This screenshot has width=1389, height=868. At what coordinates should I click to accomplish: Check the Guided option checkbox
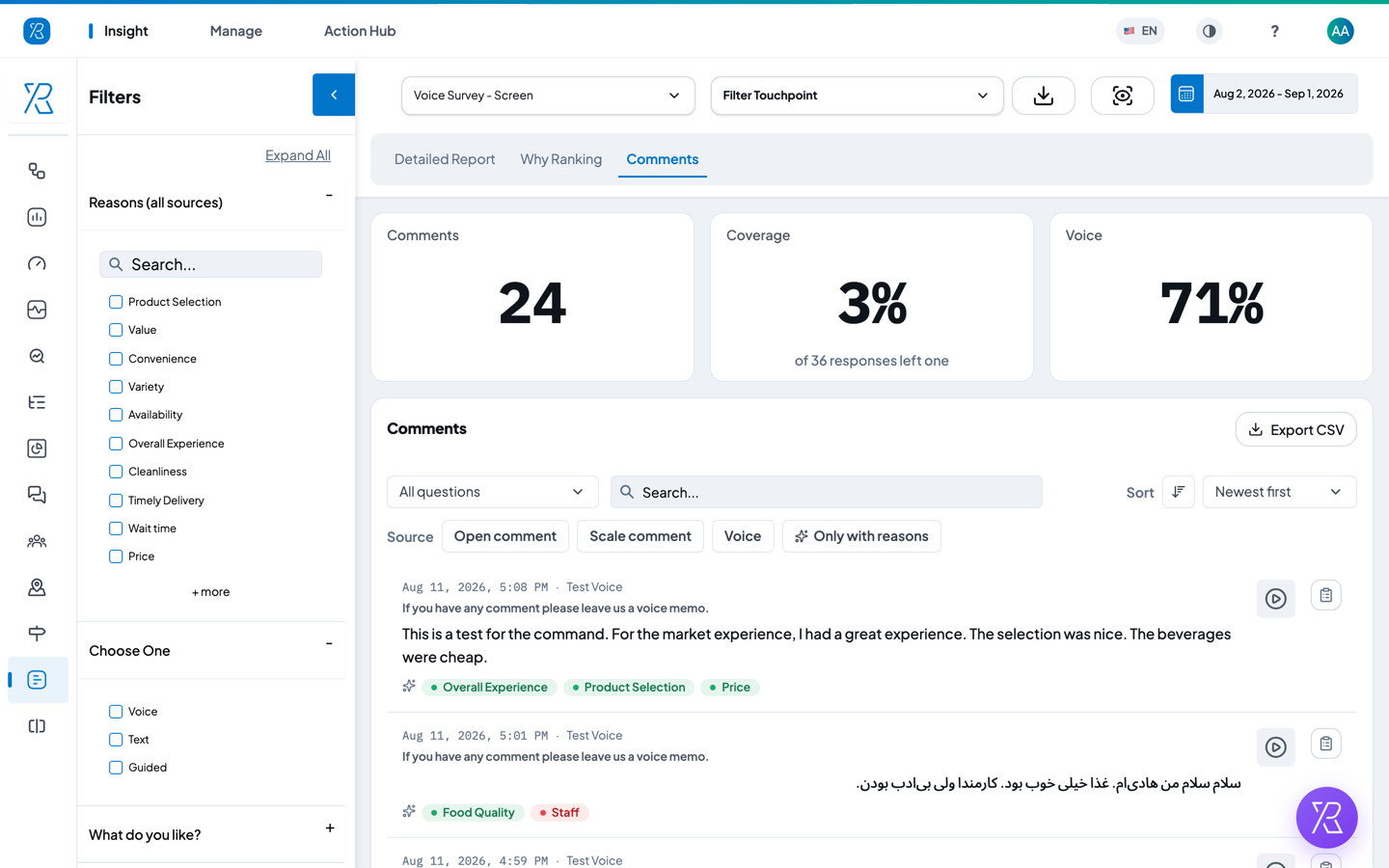click(116, 768)
